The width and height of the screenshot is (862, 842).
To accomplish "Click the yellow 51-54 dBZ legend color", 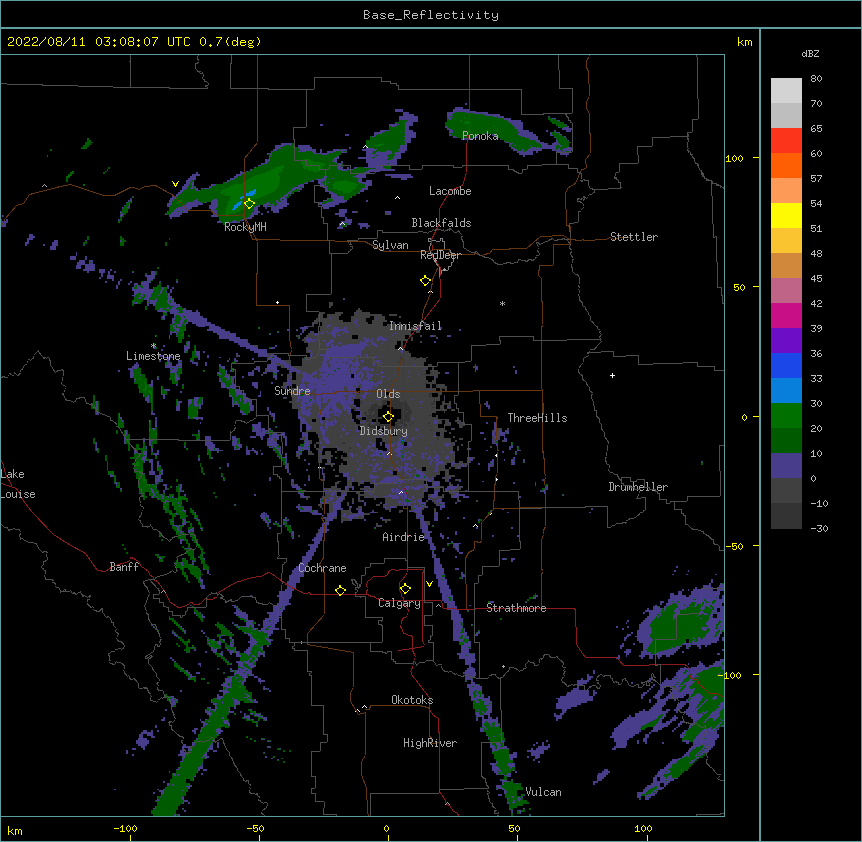I will 786,215.
